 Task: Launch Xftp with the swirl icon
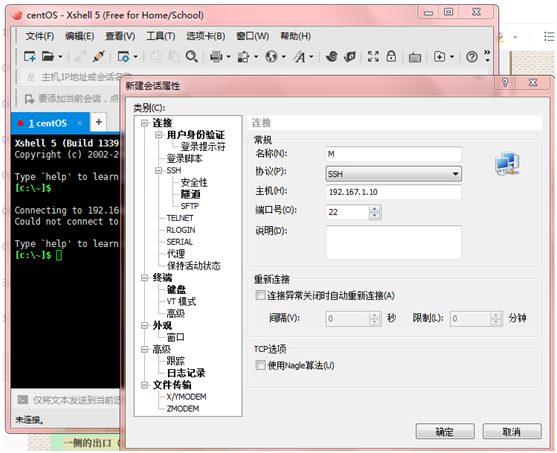pyautogui.click(x=332, y=56)
